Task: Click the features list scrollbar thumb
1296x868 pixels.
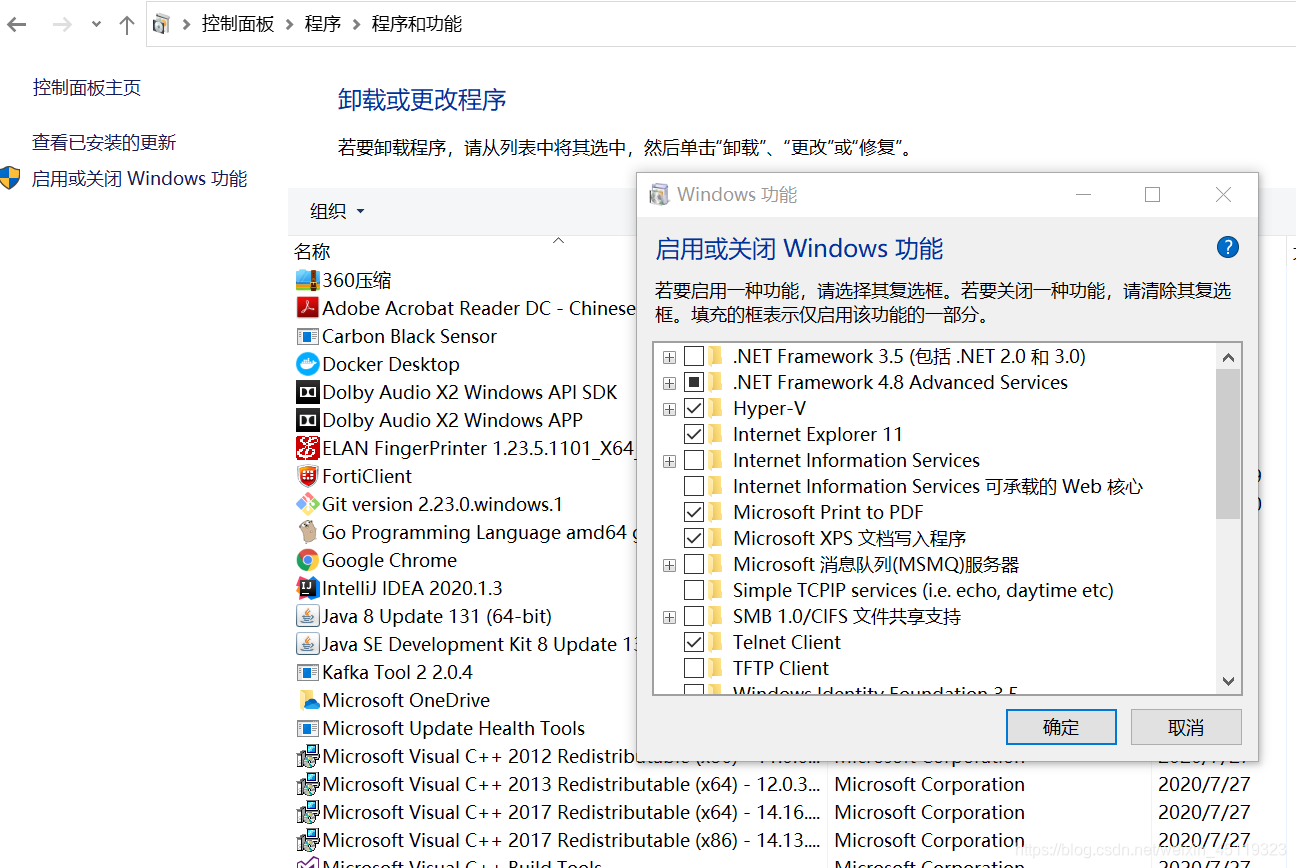Action: [1229, 444]
